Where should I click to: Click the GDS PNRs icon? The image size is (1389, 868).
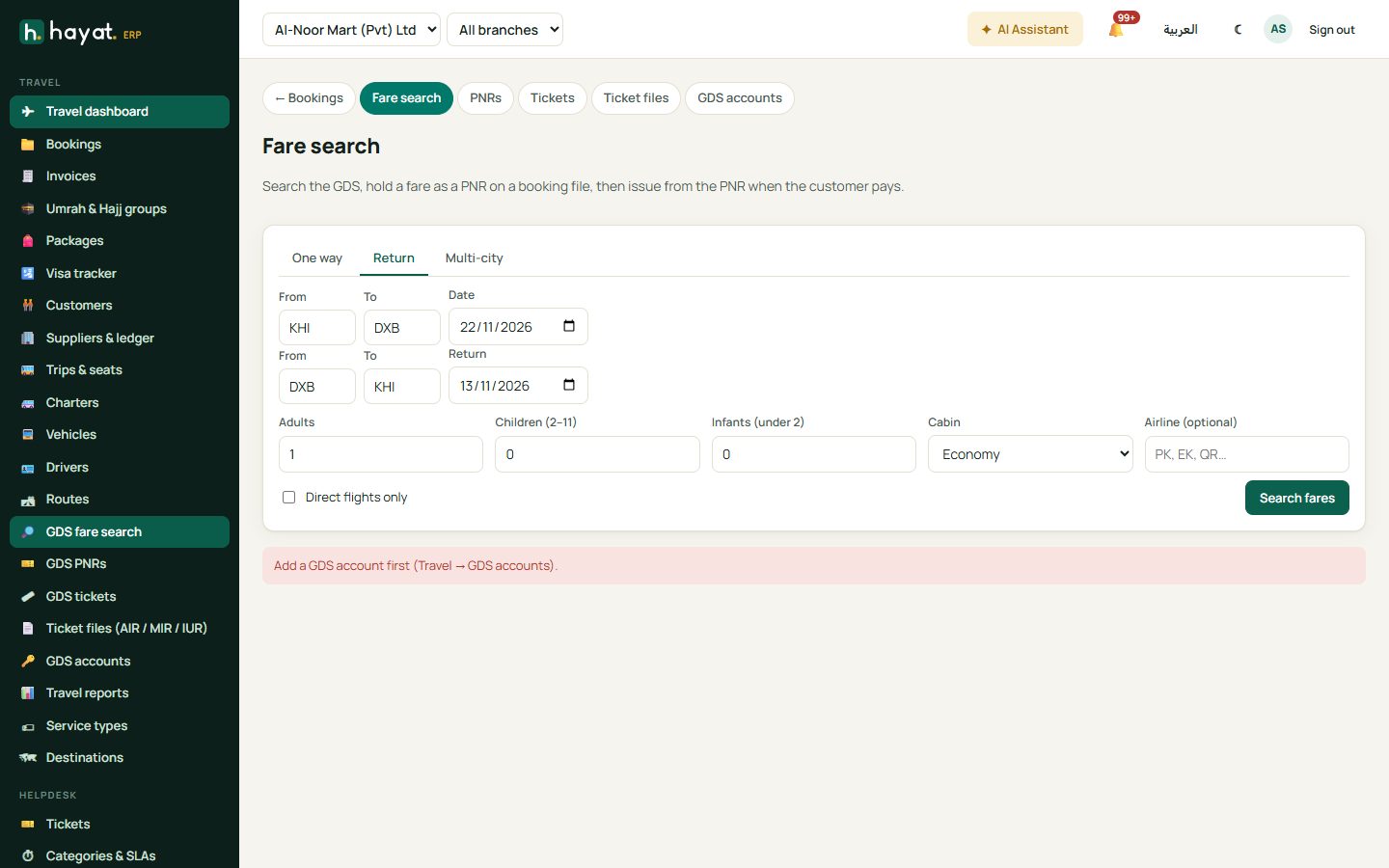(x=28, y=564)
